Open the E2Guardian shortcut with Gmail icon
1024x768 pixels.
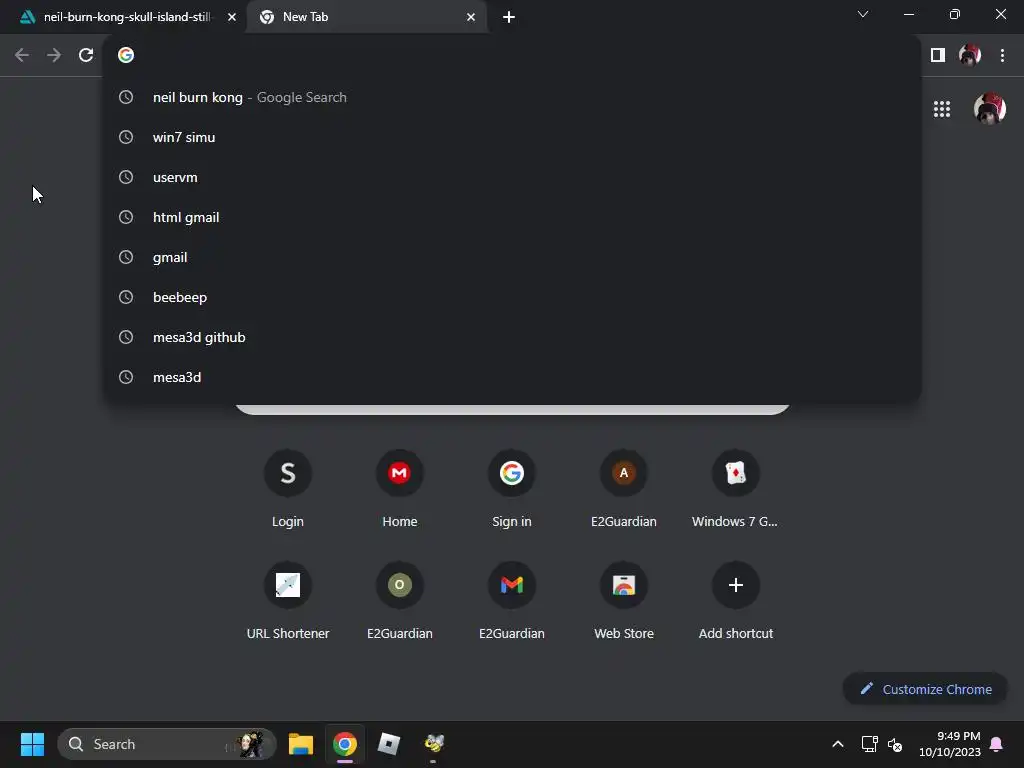pyautogui.click(x=512, y=601)
